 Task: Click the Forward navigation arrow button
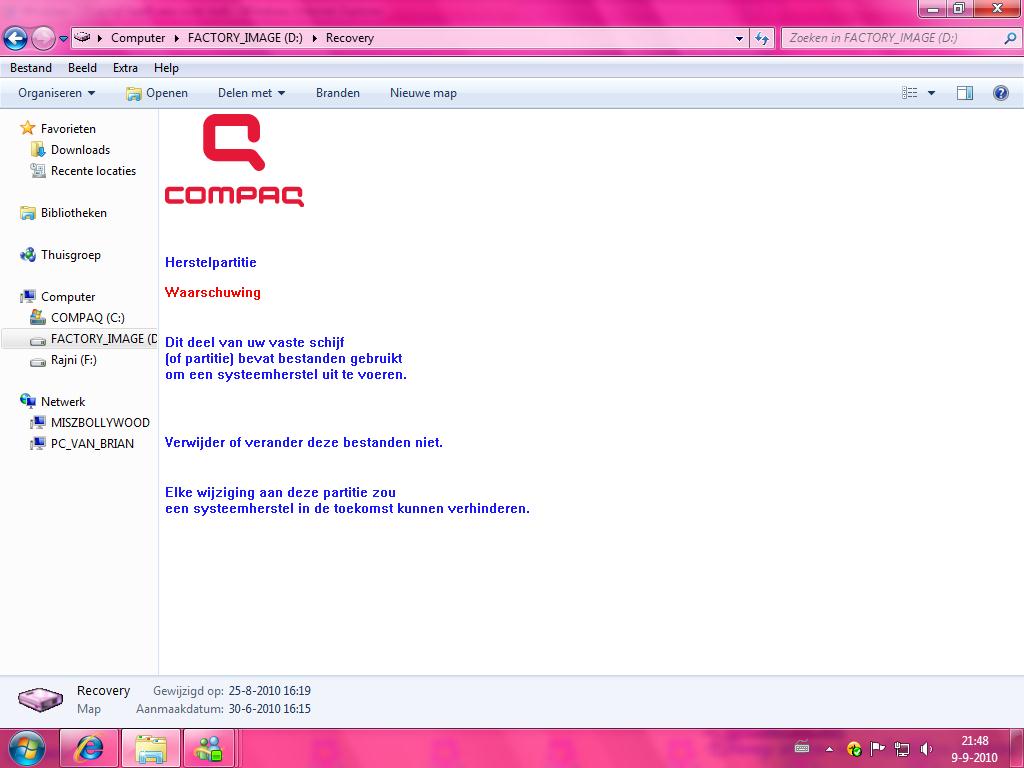(43, 38)
